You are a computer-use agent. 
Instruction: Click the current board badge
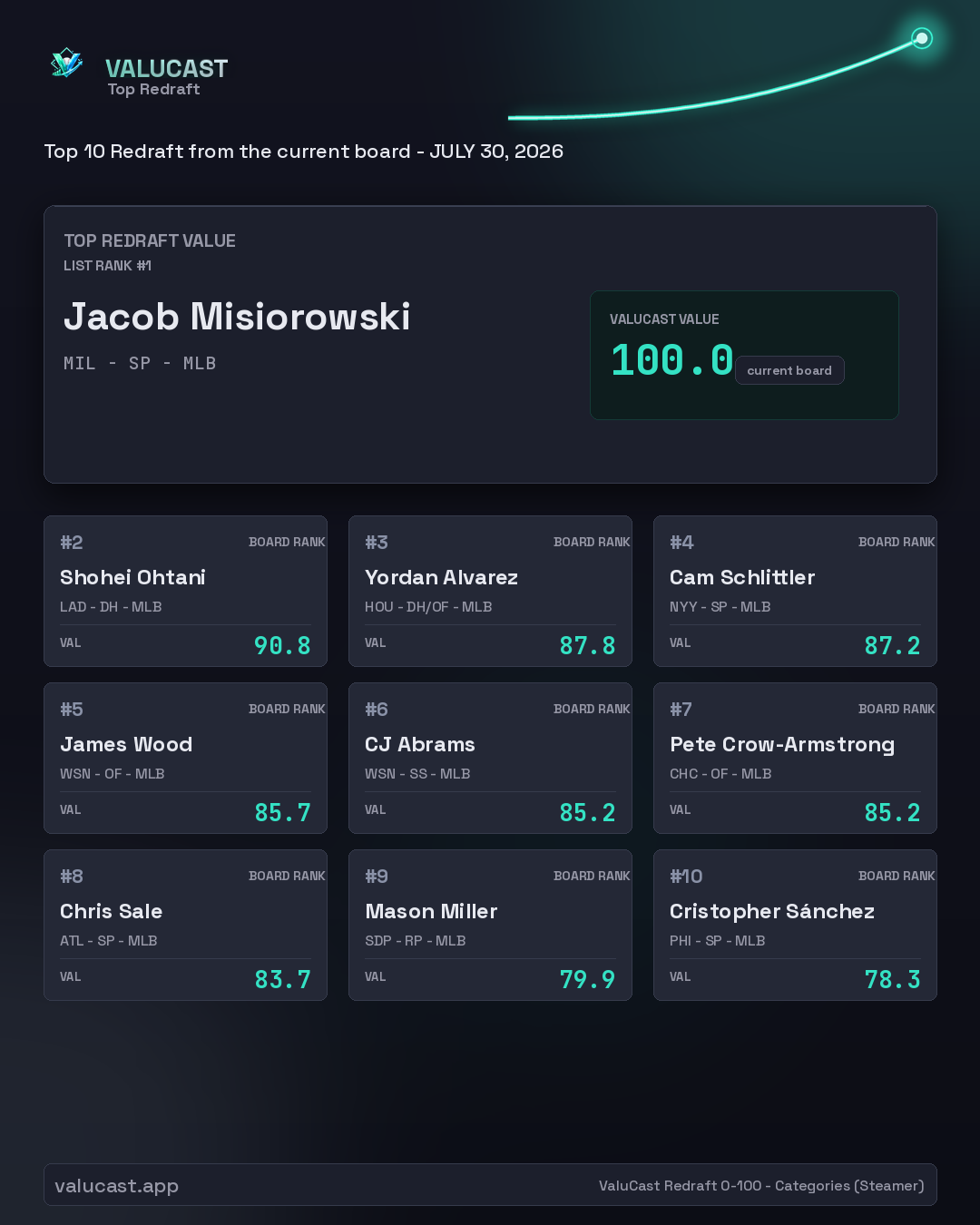(789, 370)
